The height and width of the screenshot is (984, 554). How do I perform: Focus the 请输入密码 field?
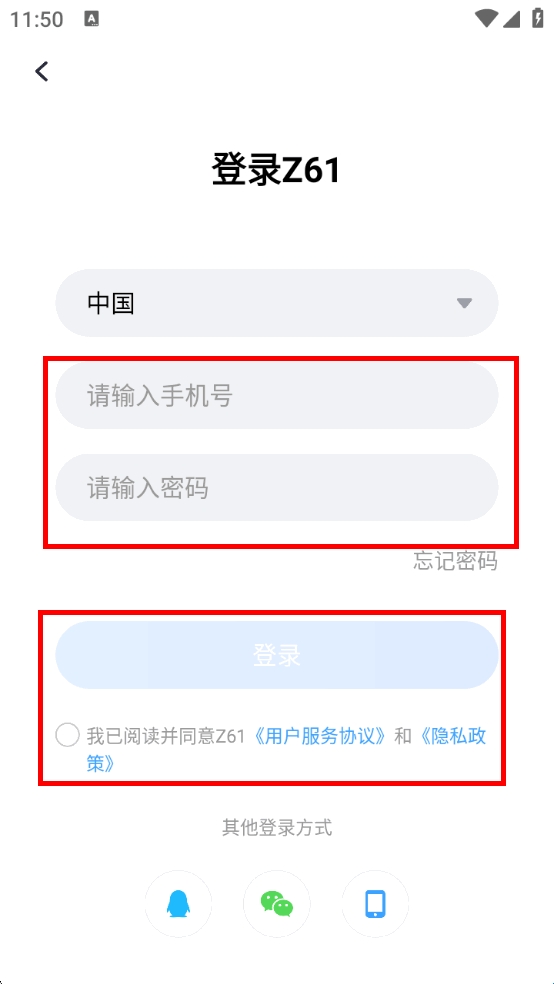click(x=277, y=488)
